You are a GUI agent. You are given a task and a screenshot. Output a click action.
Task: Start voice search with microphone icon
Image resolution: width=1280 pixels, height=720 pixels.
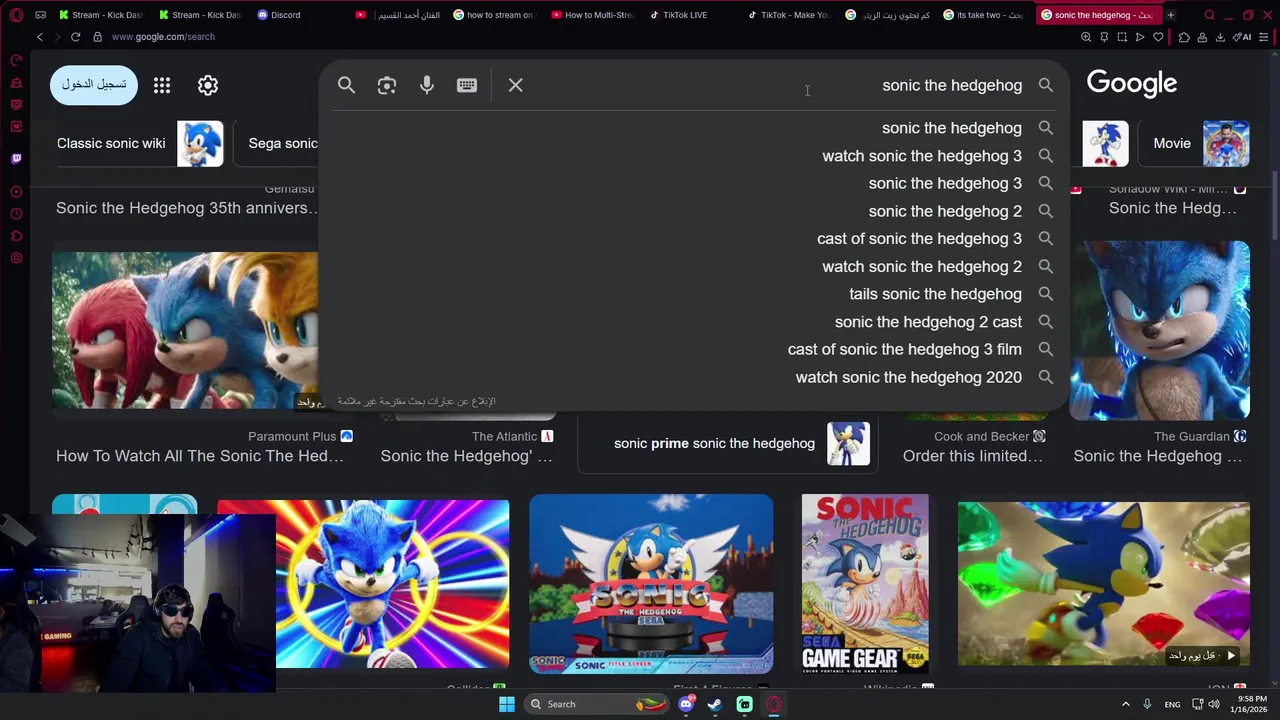tap(427, 86)
